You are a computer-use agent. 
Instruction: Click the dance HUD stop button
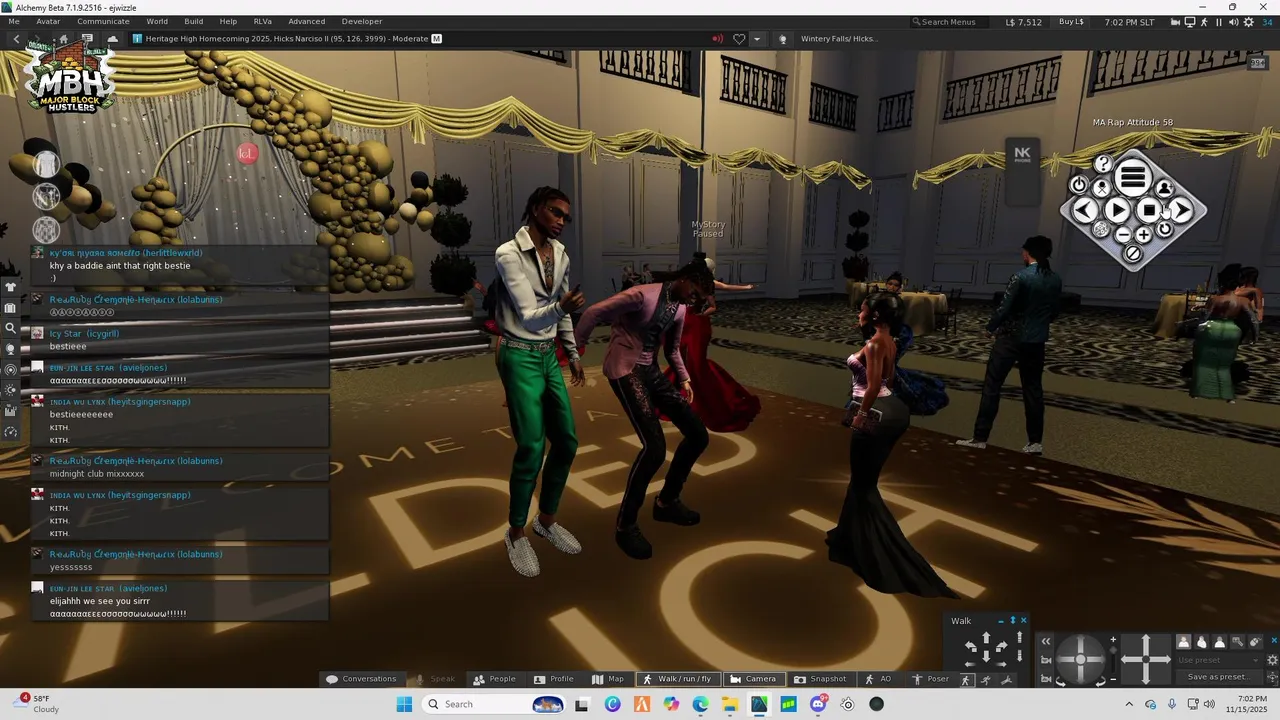click(x=1150, y=210)
